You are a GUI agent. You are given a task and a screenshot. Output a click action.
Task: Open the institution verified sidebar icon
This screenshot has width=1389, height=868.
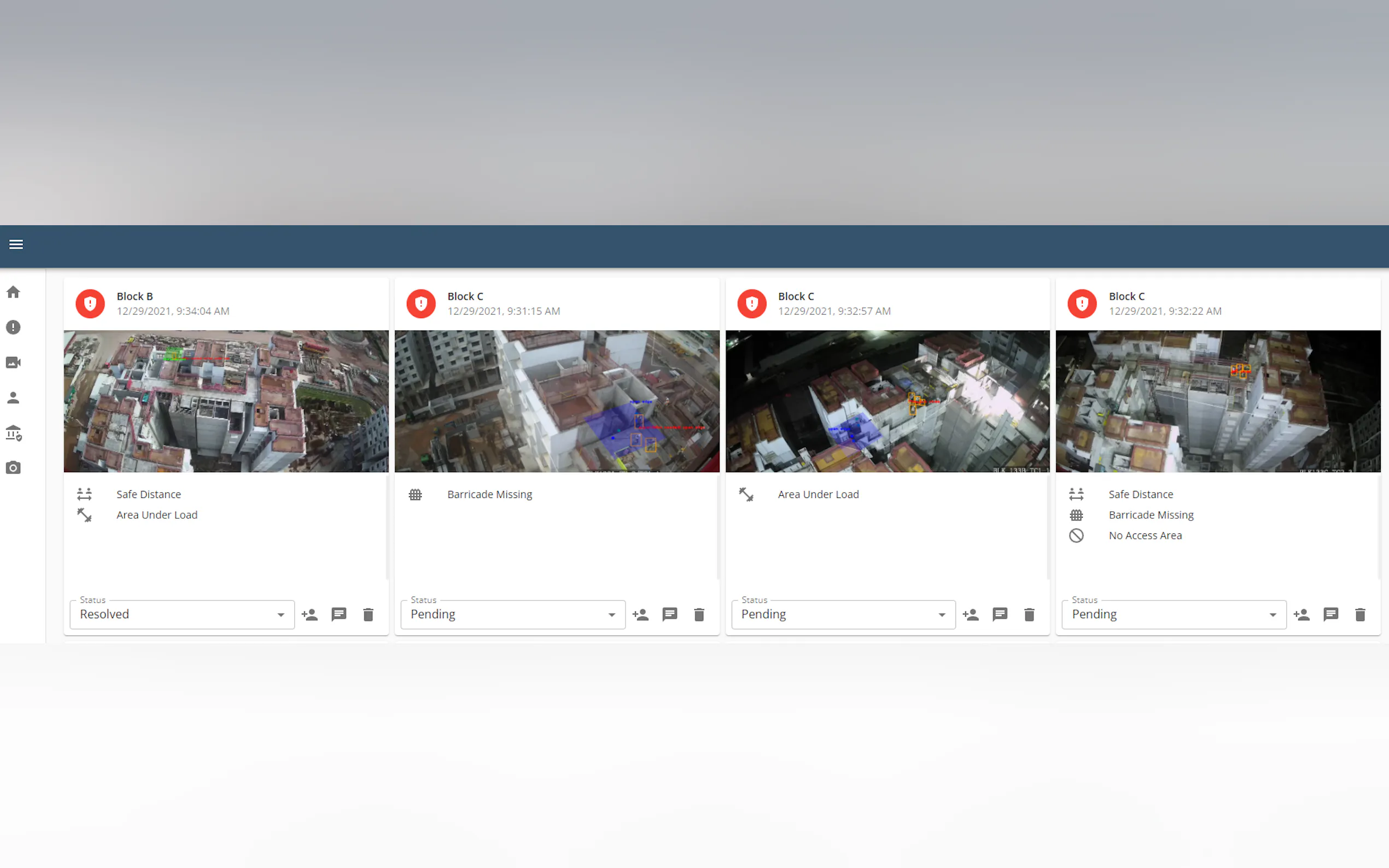pos(13,433)
